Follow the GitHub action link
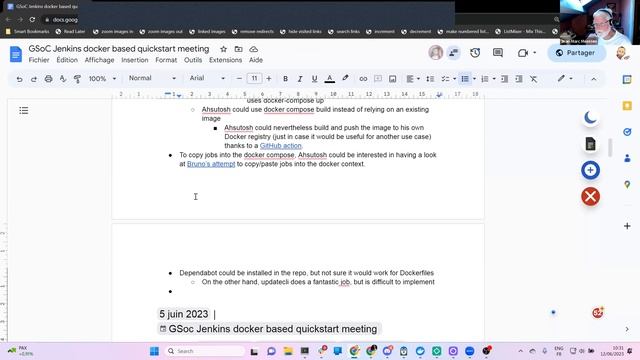640x360 pixels. 280,146
